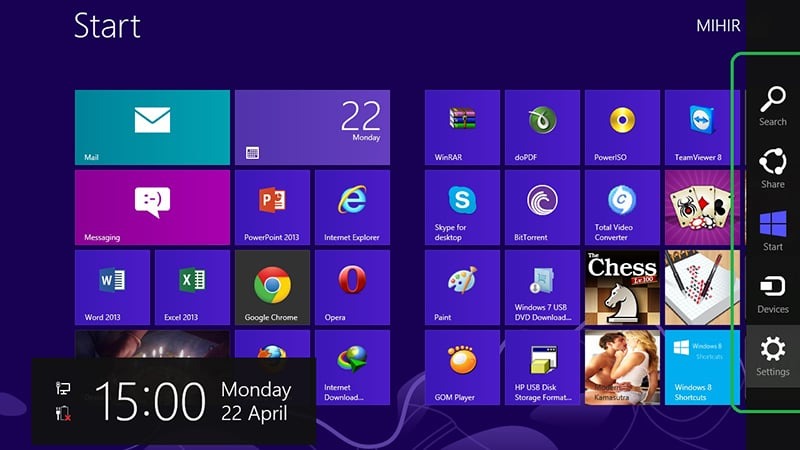Open PowerPoint 2013
Screen dimensions: 800x450
pyautogui.click(x=272, y=208)
